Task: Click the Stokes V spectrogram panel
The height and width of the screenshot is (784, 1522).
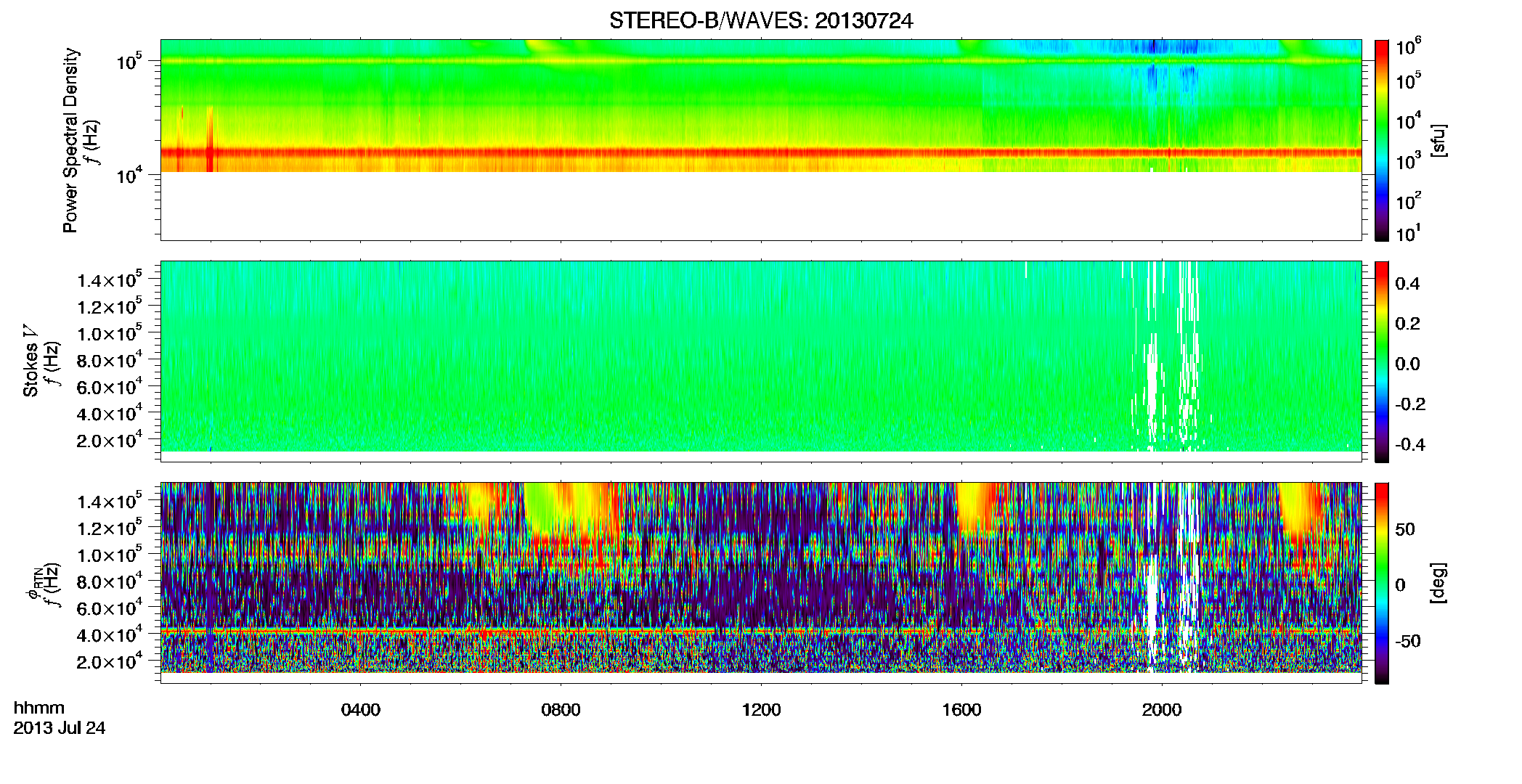Action: [761, 362]
